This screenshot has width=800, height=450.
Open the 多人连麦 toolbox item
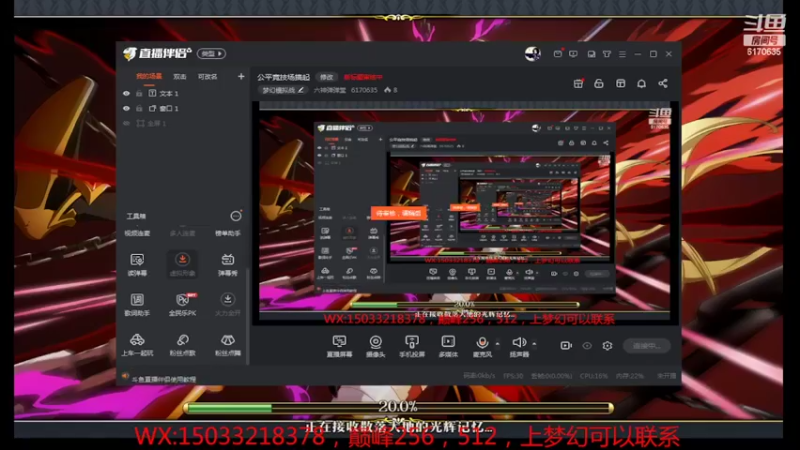pos(182,233)
